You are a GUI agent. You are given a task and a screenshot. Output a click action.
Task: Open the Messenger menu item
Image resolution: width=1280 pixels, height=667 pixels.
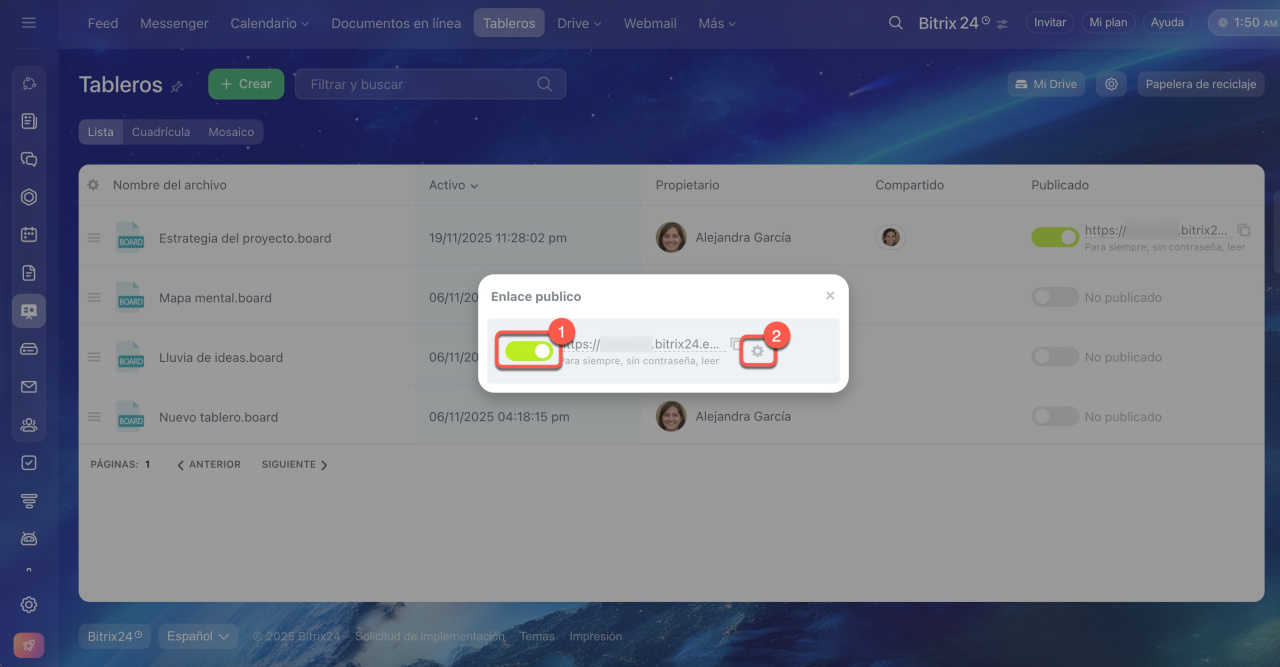tap(174, 23)
